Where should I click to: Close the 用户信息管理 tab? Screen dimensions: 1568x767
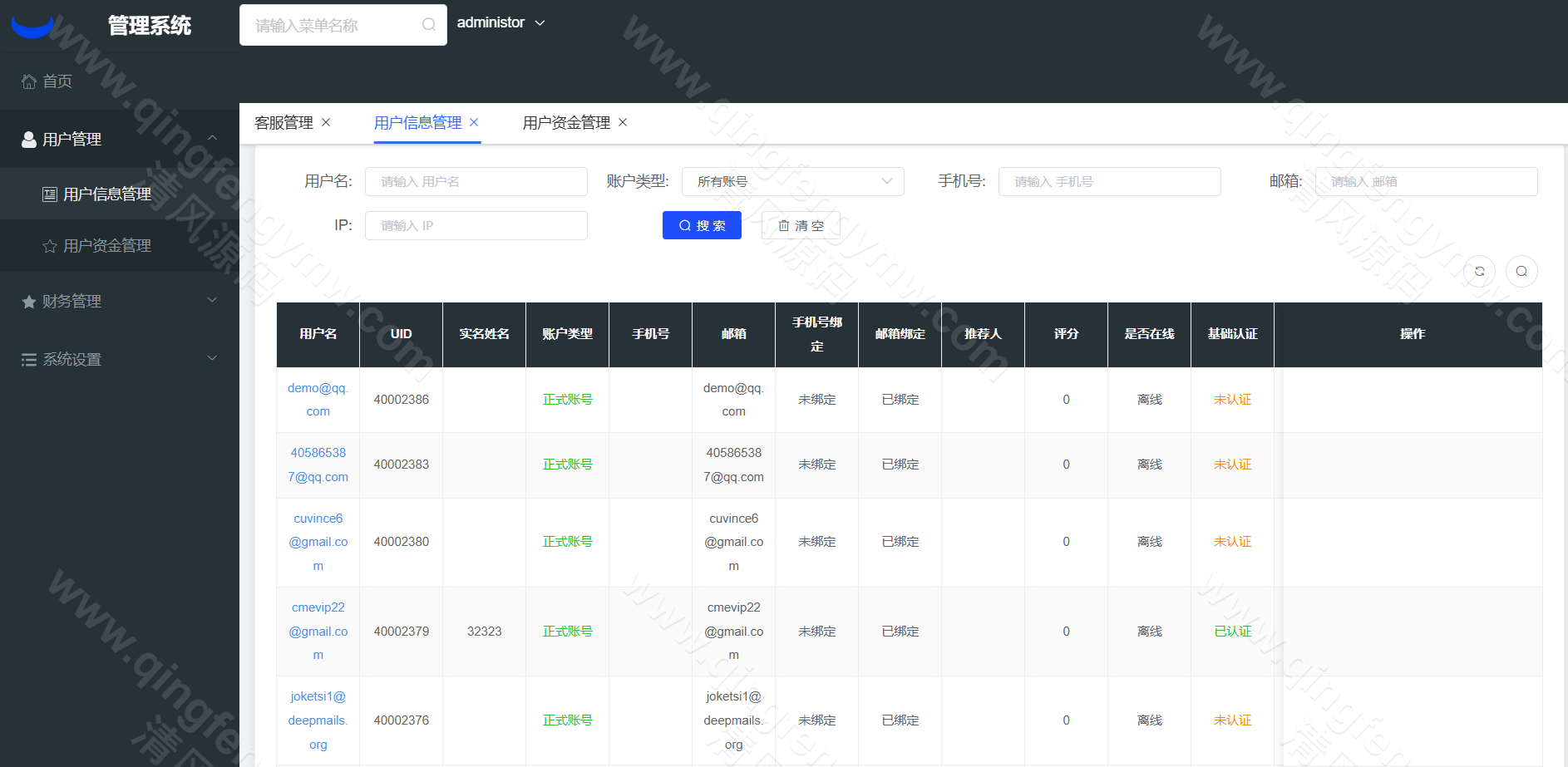pos(474,122)
